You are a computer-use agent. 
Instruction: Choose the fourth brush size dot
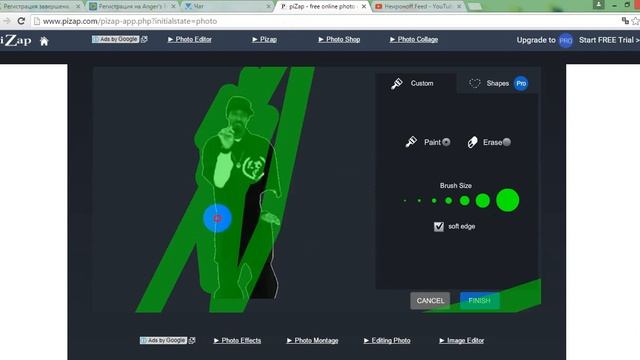click(x=449, y=201)
